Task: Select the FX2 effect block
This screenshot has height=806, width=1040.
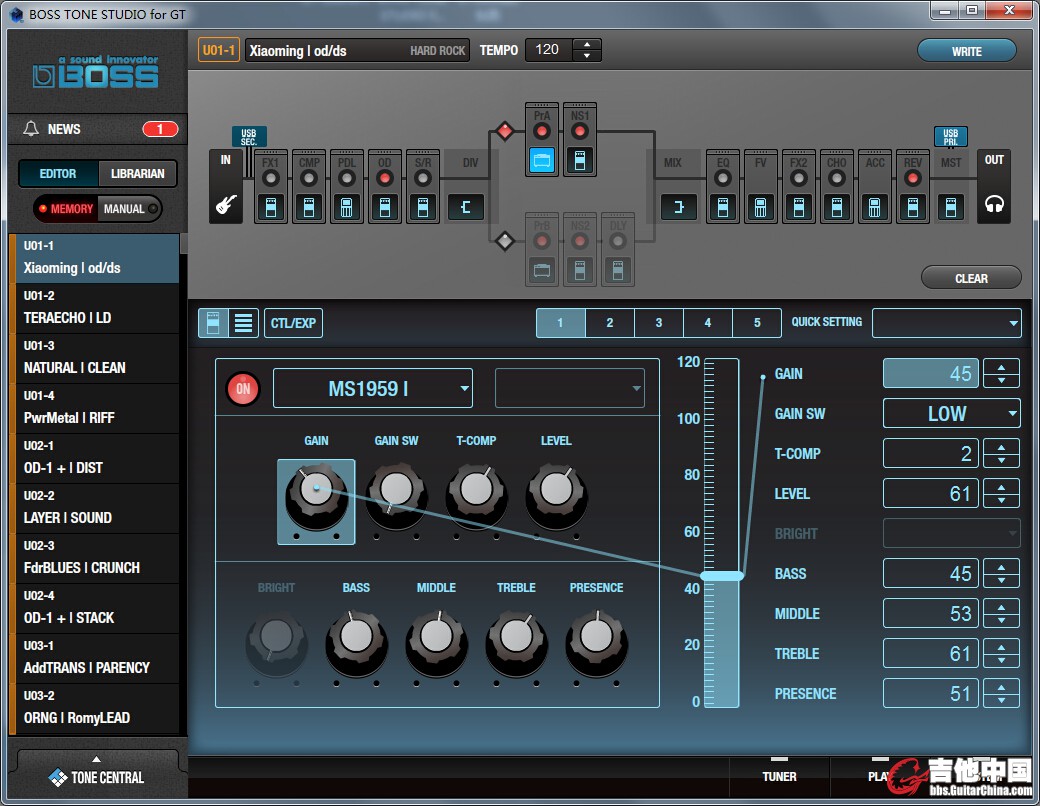Action: 799,186
